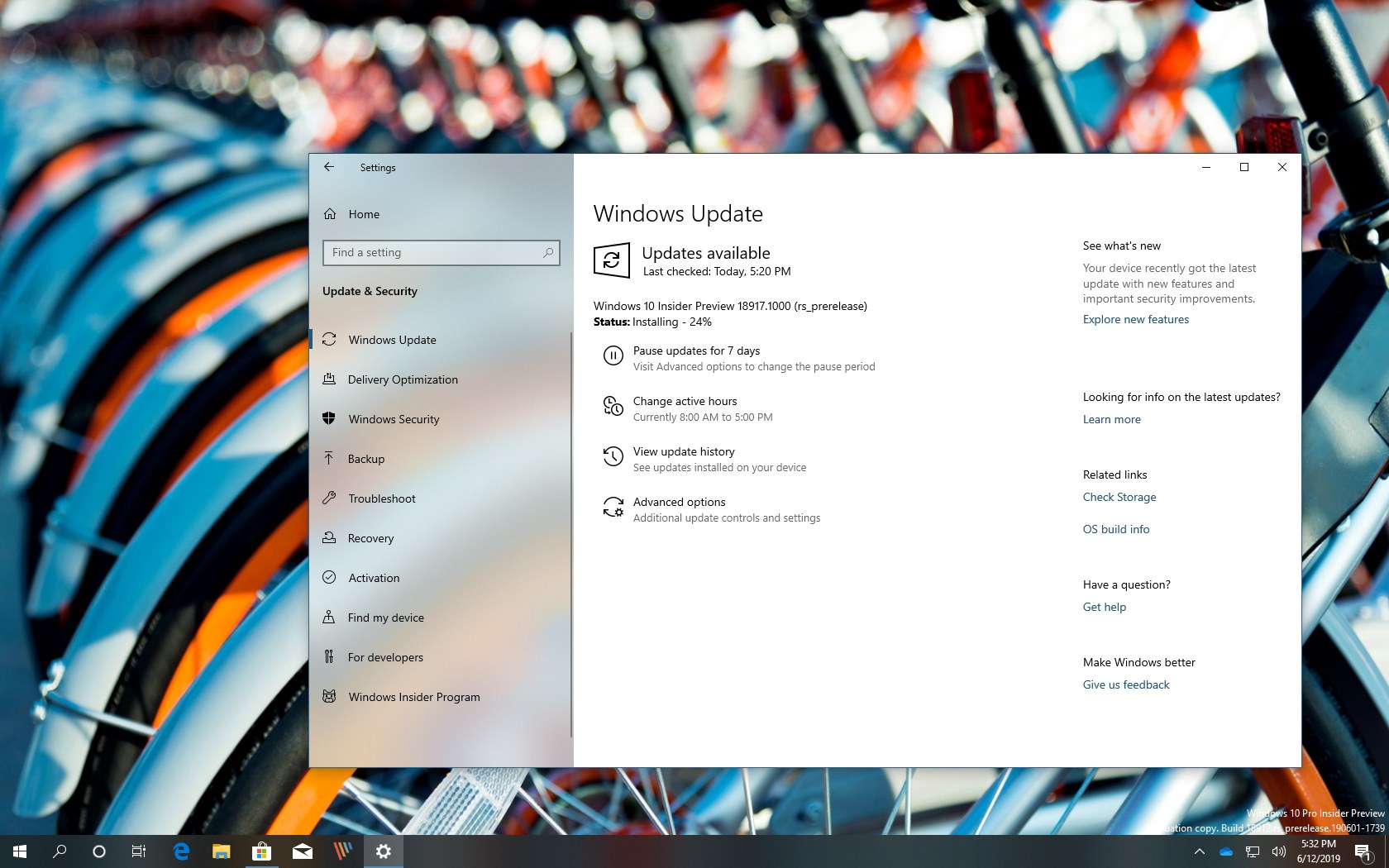
Task: Click the OneDrive cloud tray icon
Action: coord(1226,851)
